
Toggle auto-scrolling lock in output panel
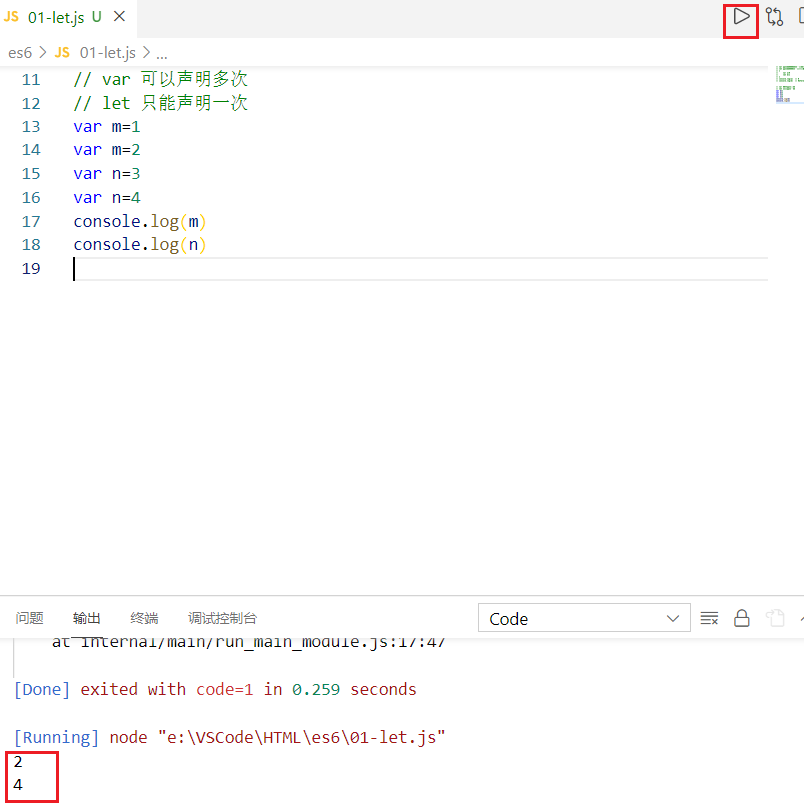pyautogui.click(x=742, y=618)
